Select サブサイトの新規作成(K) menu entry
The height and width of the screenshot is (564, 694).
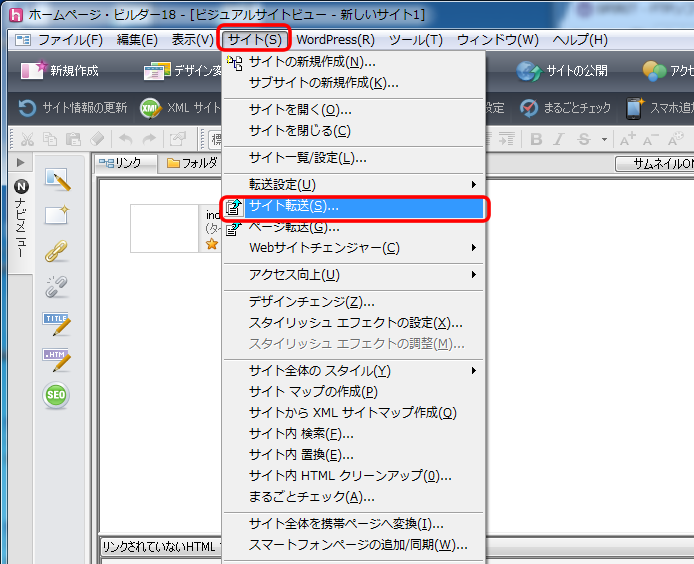[x=353, y=83]
